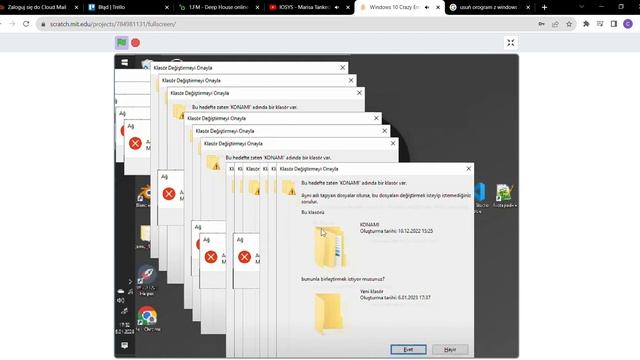Close the usuń program Google tab
The image size is (640, 360).
(x=528, y=7)
